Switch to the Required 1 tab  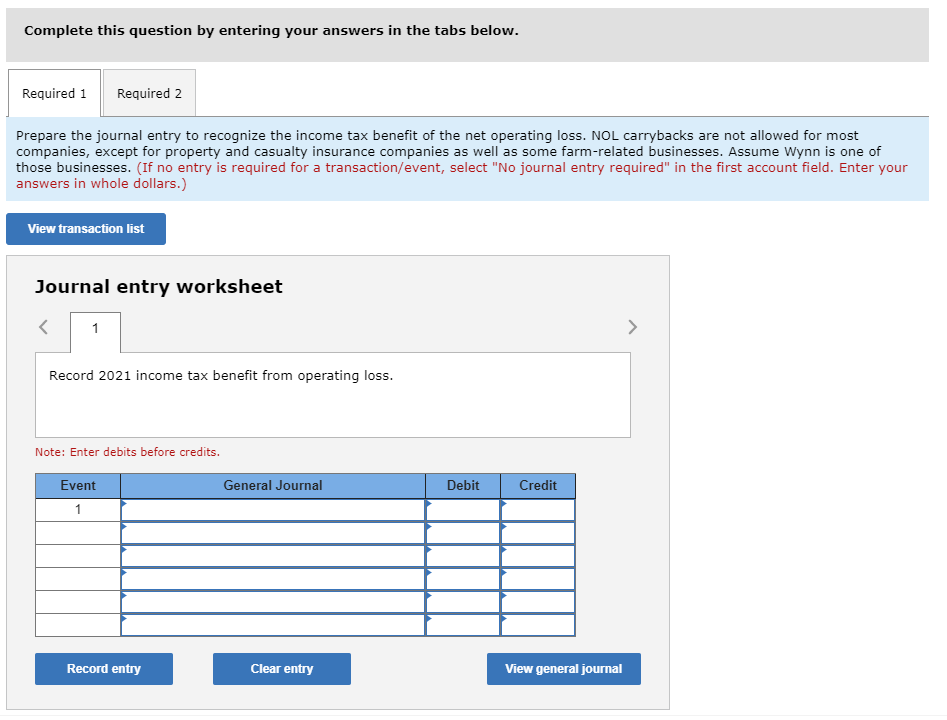54,93
